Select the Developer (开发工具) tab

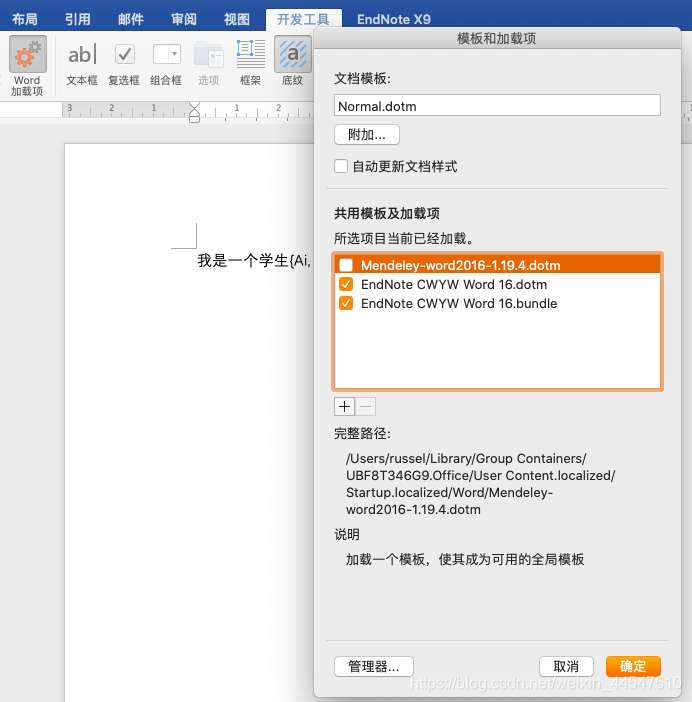click(x=303, y=19)
